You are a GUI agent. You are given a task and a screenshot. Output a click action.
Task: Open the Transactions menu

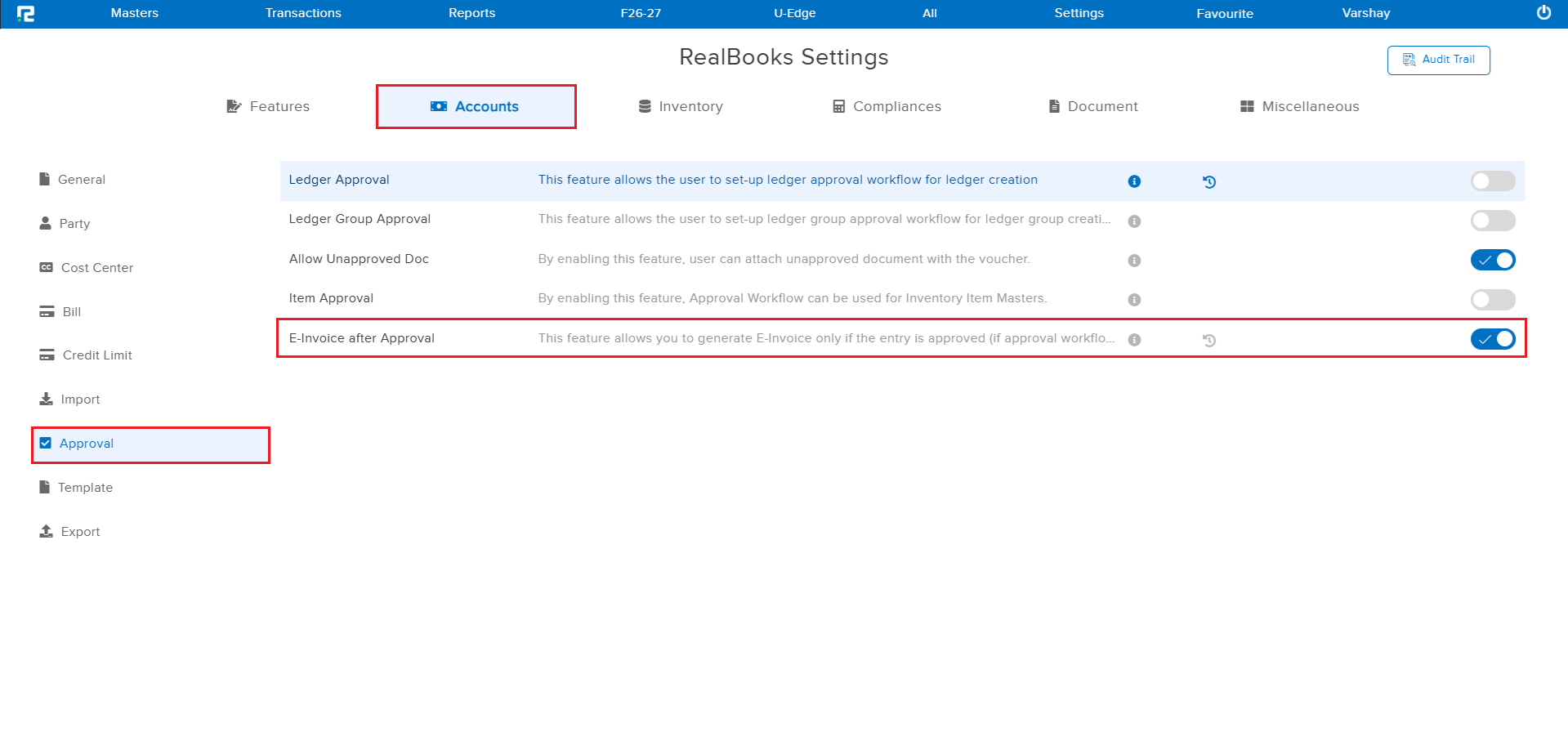pos(303,13)
